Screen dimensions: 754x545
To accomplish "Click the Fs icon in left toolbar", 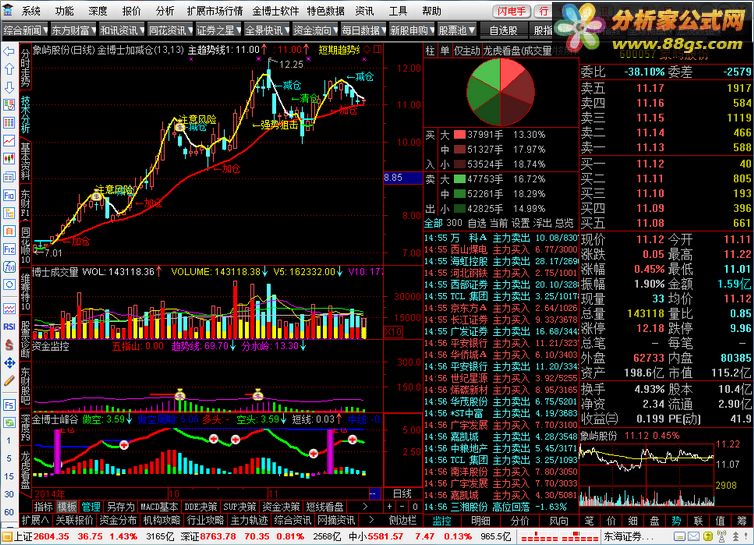I will (9, 405).
